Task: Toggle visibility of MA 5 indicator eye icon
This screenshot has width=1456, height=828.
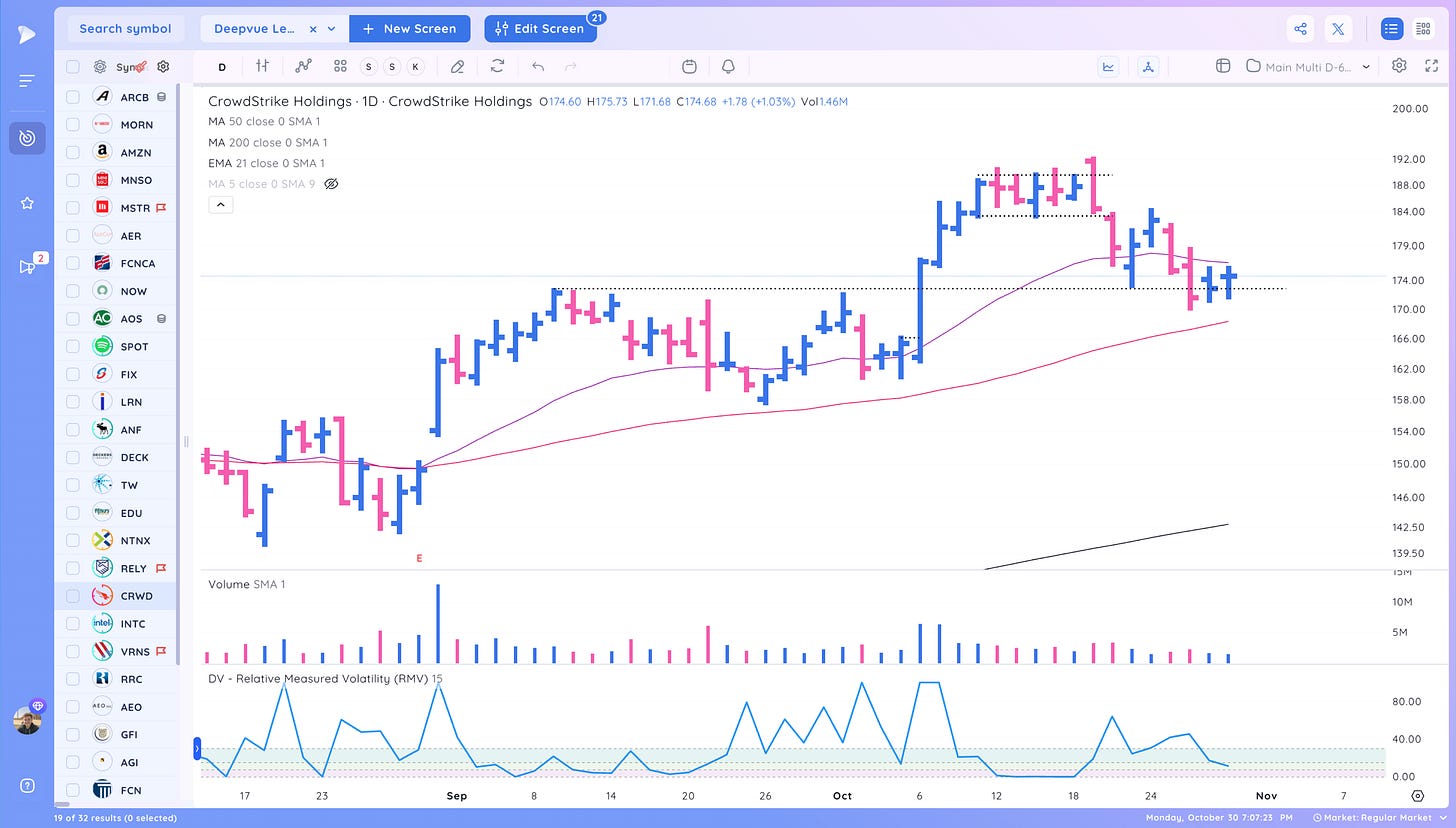Action: [332, 184]
